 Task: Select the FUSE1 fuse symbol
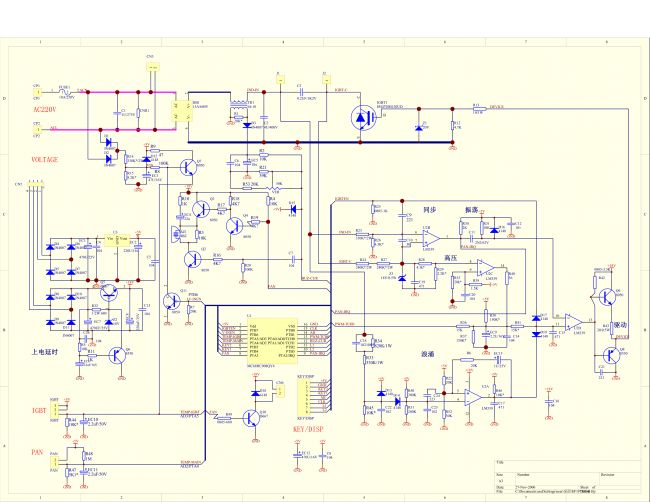click(64, 92)
